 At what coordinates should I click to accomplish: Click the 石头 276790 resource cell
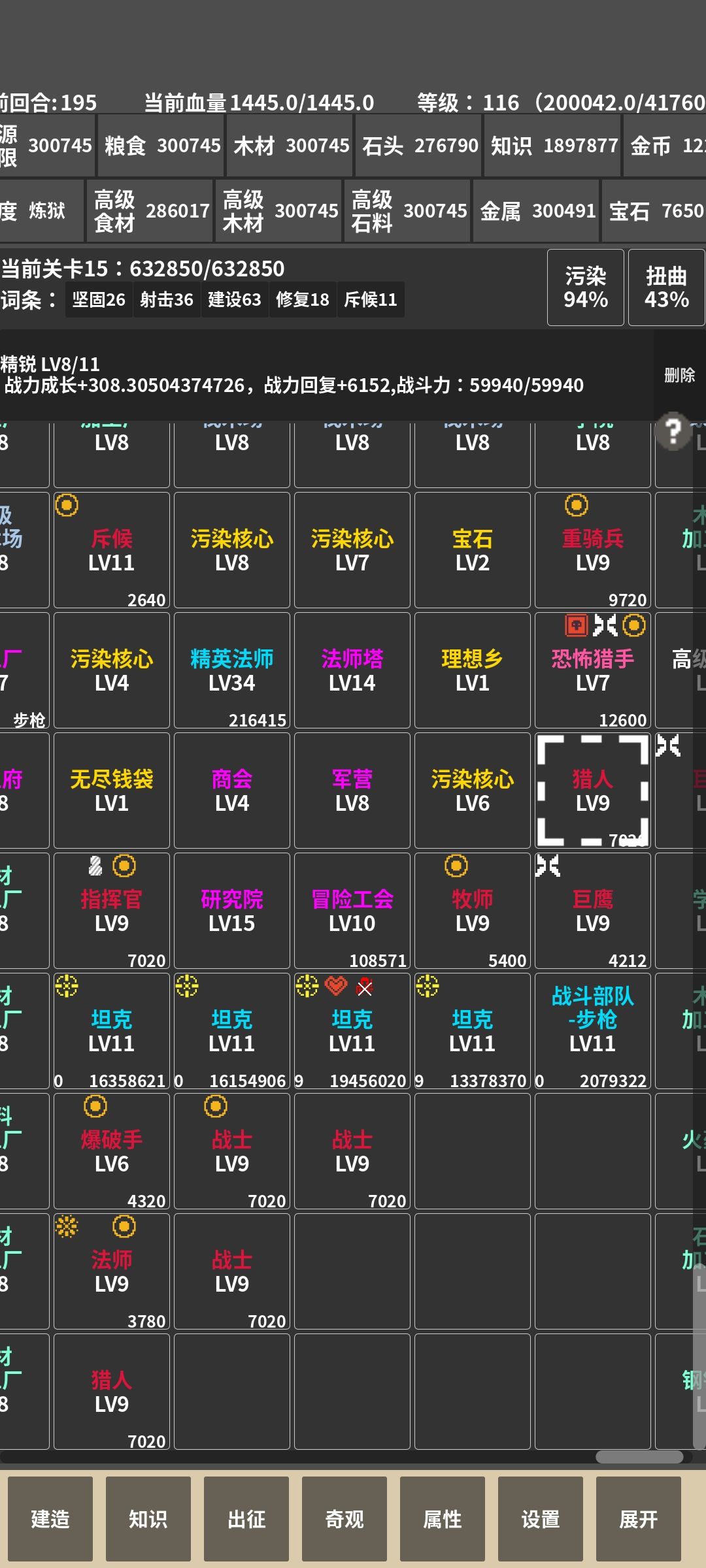(x=419, y=145)
